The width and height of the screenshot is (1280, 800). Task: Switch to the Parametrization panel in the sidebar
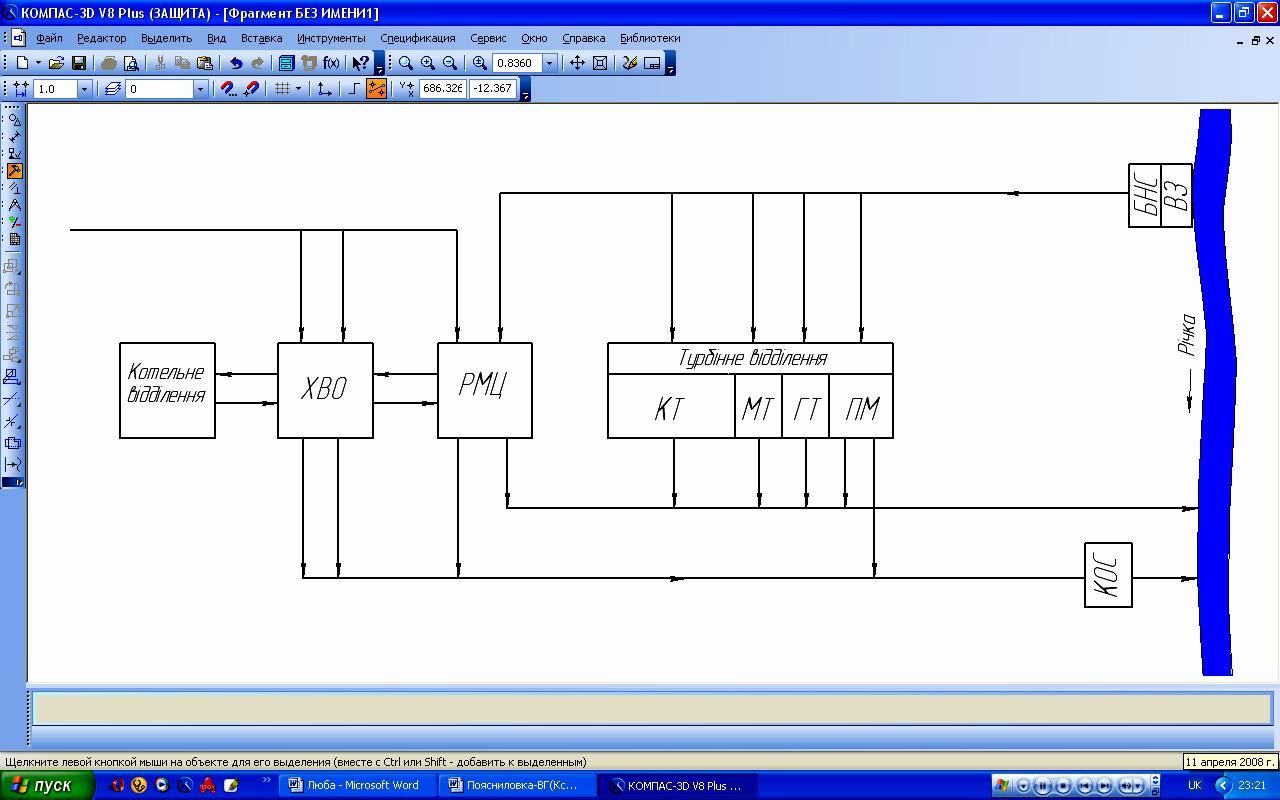14,188
